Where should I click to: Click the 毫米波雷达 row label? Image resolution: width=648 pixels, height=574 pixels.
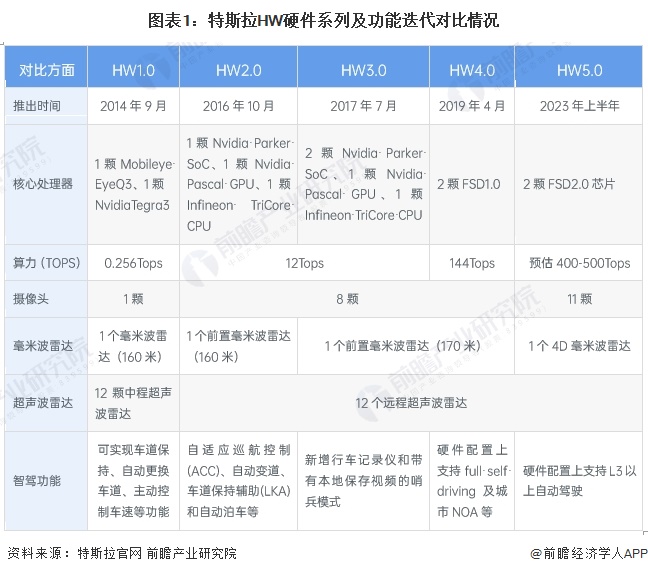pyautogui.click(x=46, y=346)
